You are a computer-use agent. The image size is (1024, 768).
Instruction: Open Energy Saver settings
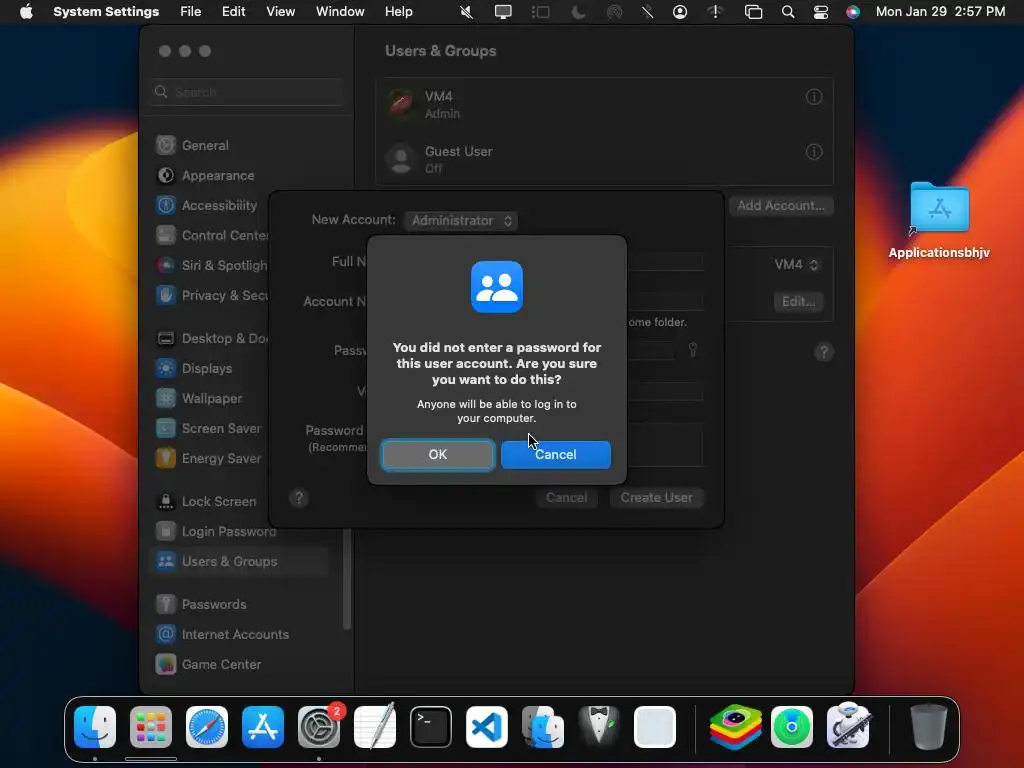click(x=210, y=458)
